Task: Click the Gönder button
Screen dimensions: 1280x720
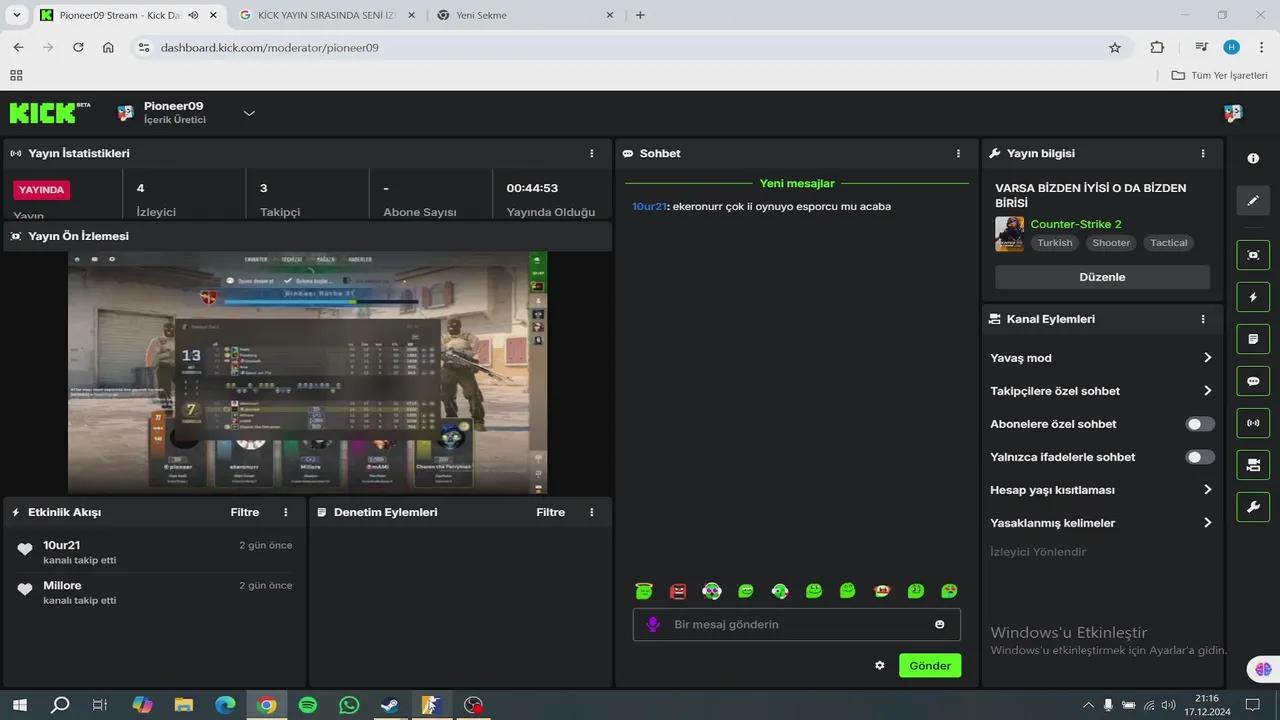Action: 929,665
